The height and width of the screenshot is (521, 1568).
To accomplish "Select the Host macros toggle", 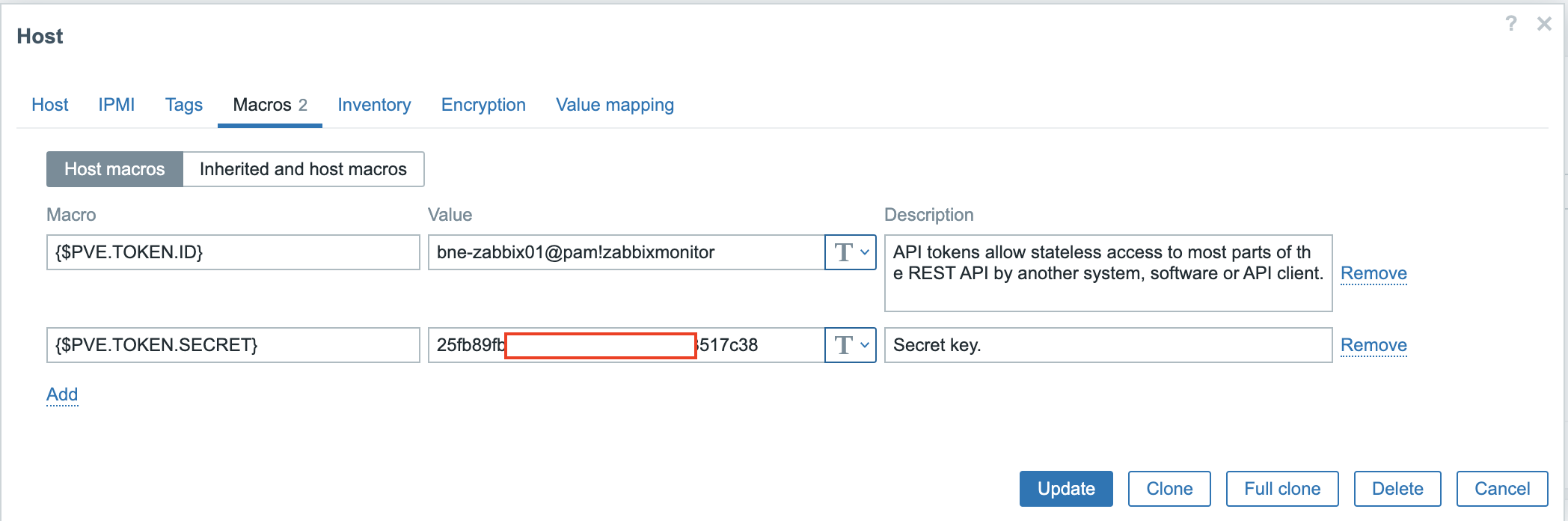I will 114,169.
